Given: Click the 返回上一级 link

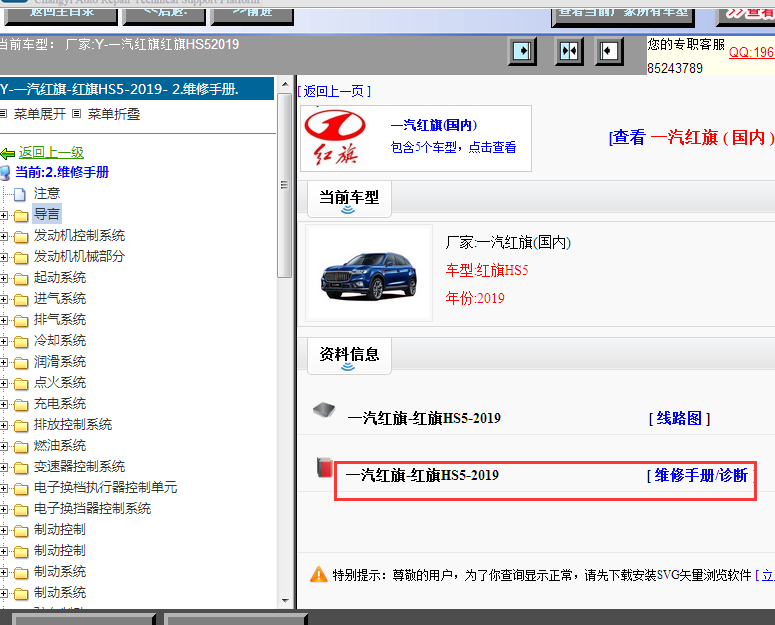Looking at the screenshot, I should click(x=51, y=153).
